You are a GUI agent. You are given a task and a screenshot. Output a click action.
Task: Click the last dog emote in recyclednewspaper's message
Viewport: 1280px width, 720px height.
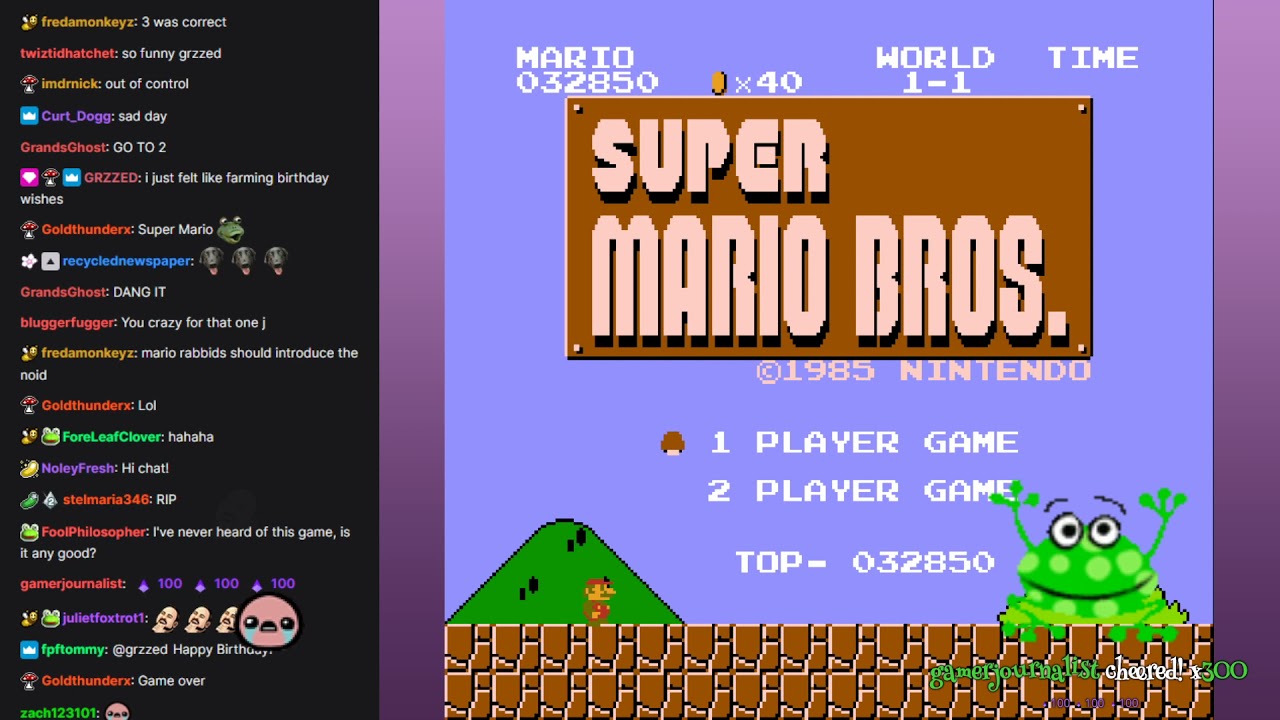(x=276, y=261)
